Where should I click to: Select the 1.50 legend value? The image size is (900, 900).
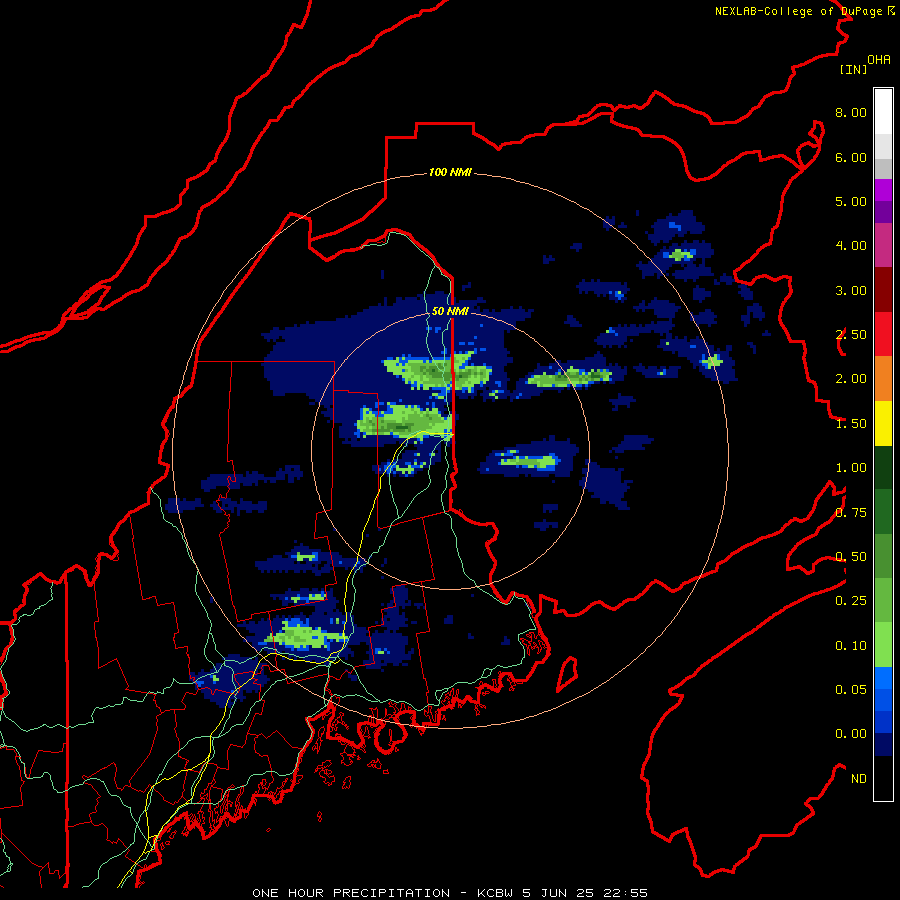(851, 424)
